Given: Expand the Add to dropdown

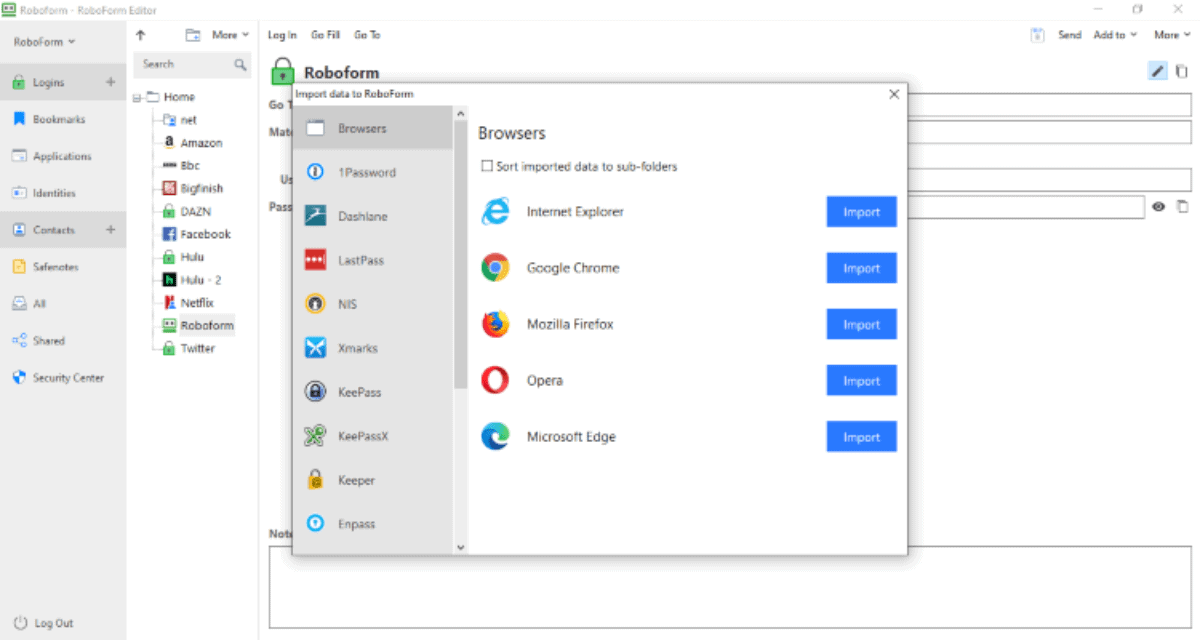Looking at the screenshot, I should tap(1115, 35).
